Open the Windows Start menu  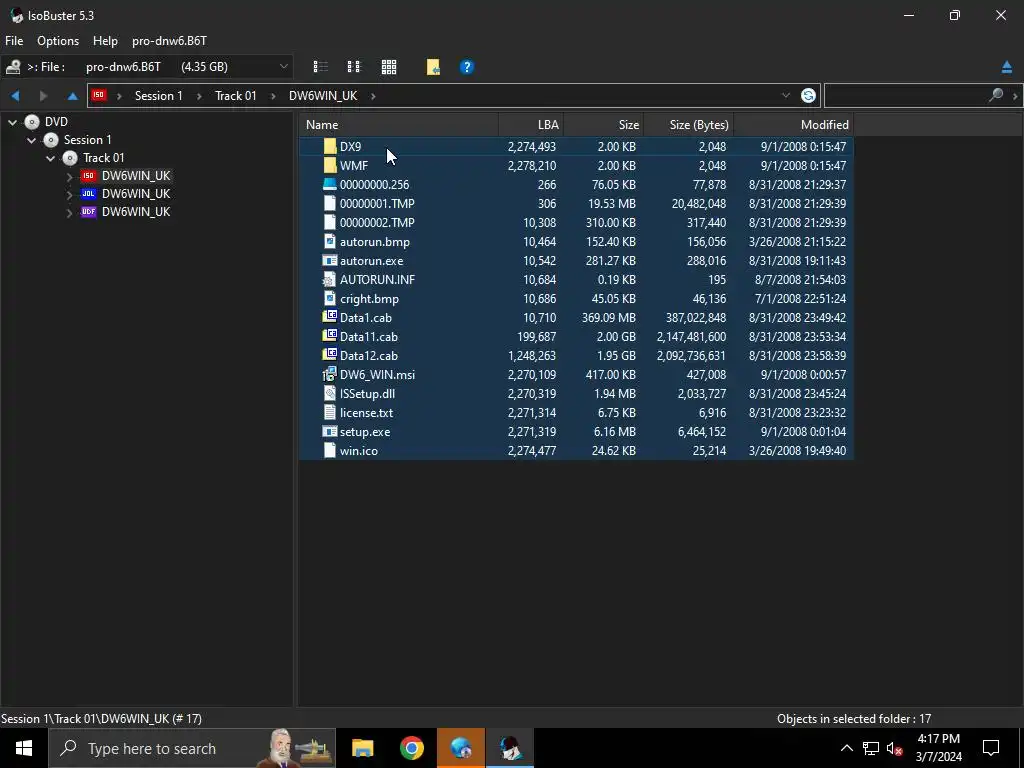click(24, 748)
